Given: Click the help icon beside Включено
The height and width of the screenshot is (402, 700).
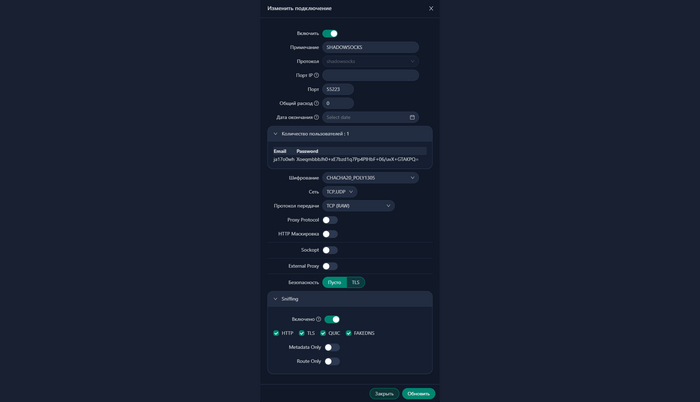Looking at the screenshot, I should tap(318, 319).
